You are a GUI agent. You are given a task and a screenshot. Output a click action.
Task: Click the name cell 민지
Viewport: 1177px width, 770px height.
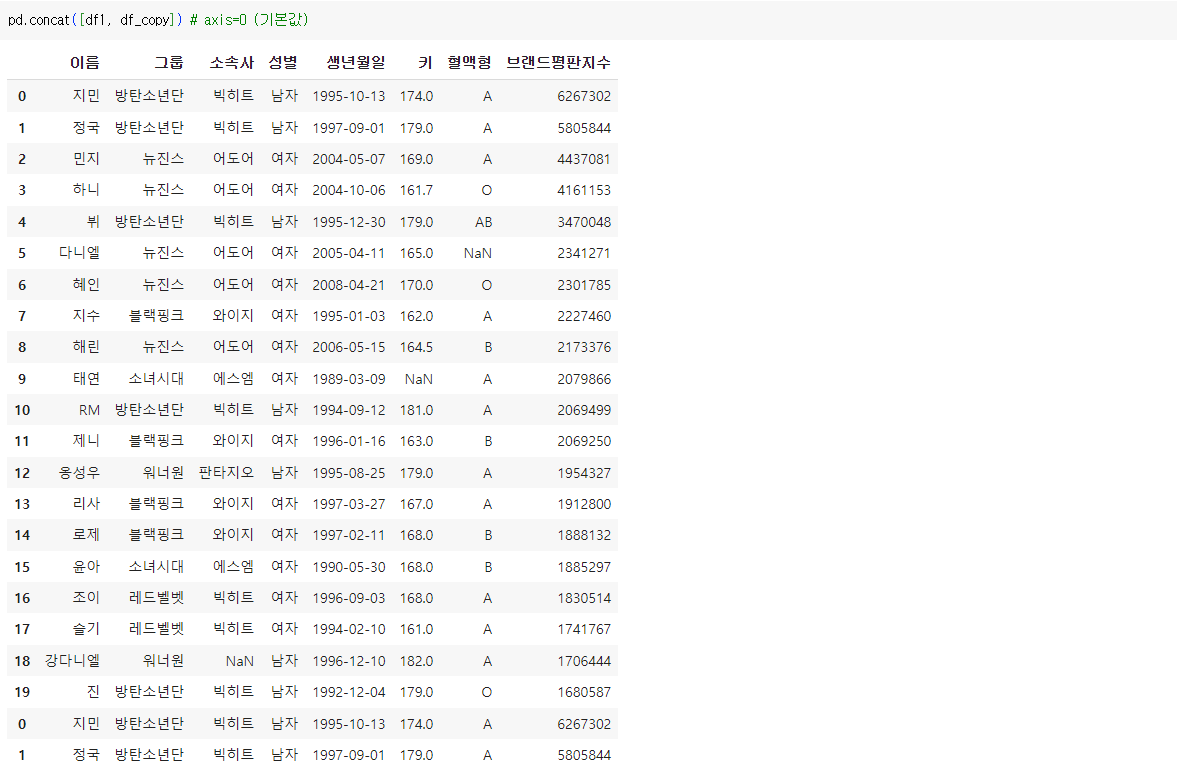click(x=86, y=158)
